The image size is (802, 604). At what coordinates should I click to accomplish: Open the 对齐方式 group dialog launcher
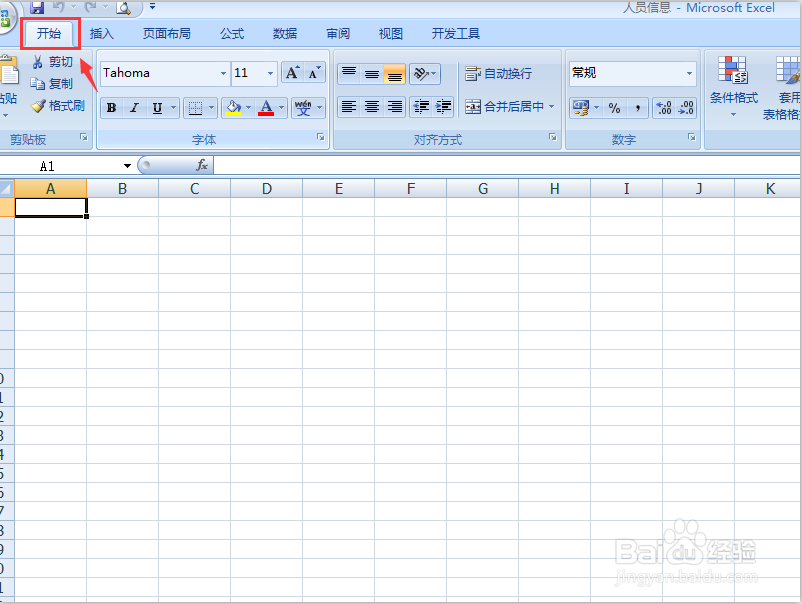[x=552, y=137]
